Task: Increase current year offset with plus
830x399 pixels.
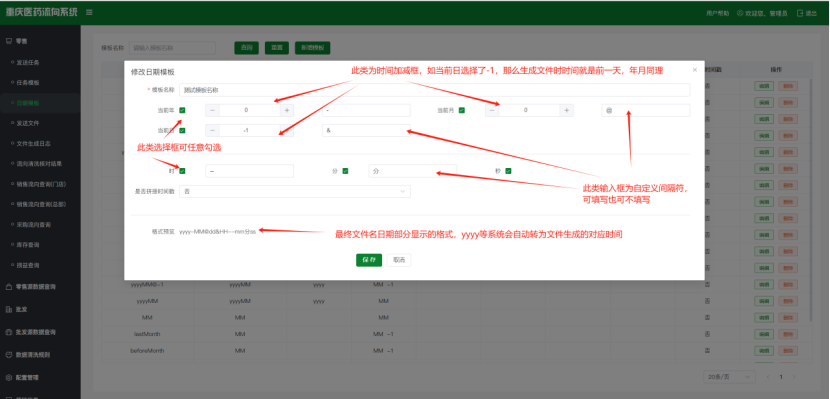Action: click(x=287, y=110)
